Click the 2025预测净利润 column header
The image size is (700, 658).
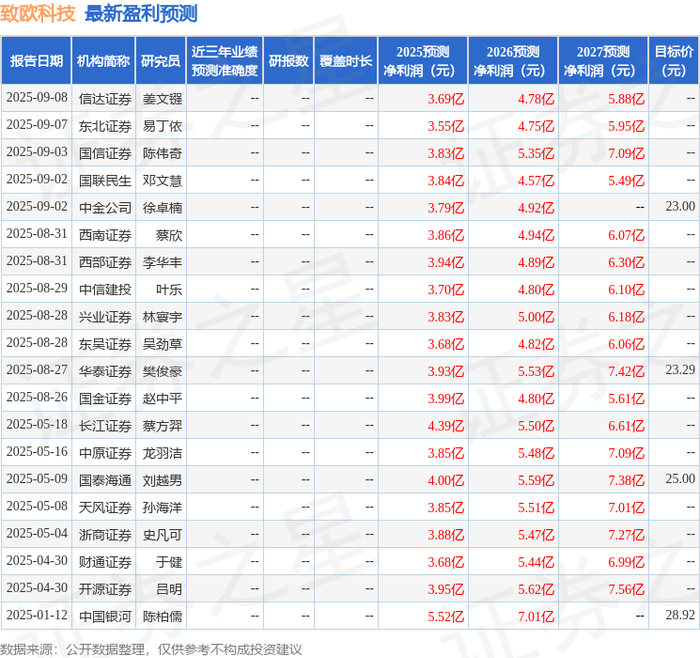click(x=423, y=61)
